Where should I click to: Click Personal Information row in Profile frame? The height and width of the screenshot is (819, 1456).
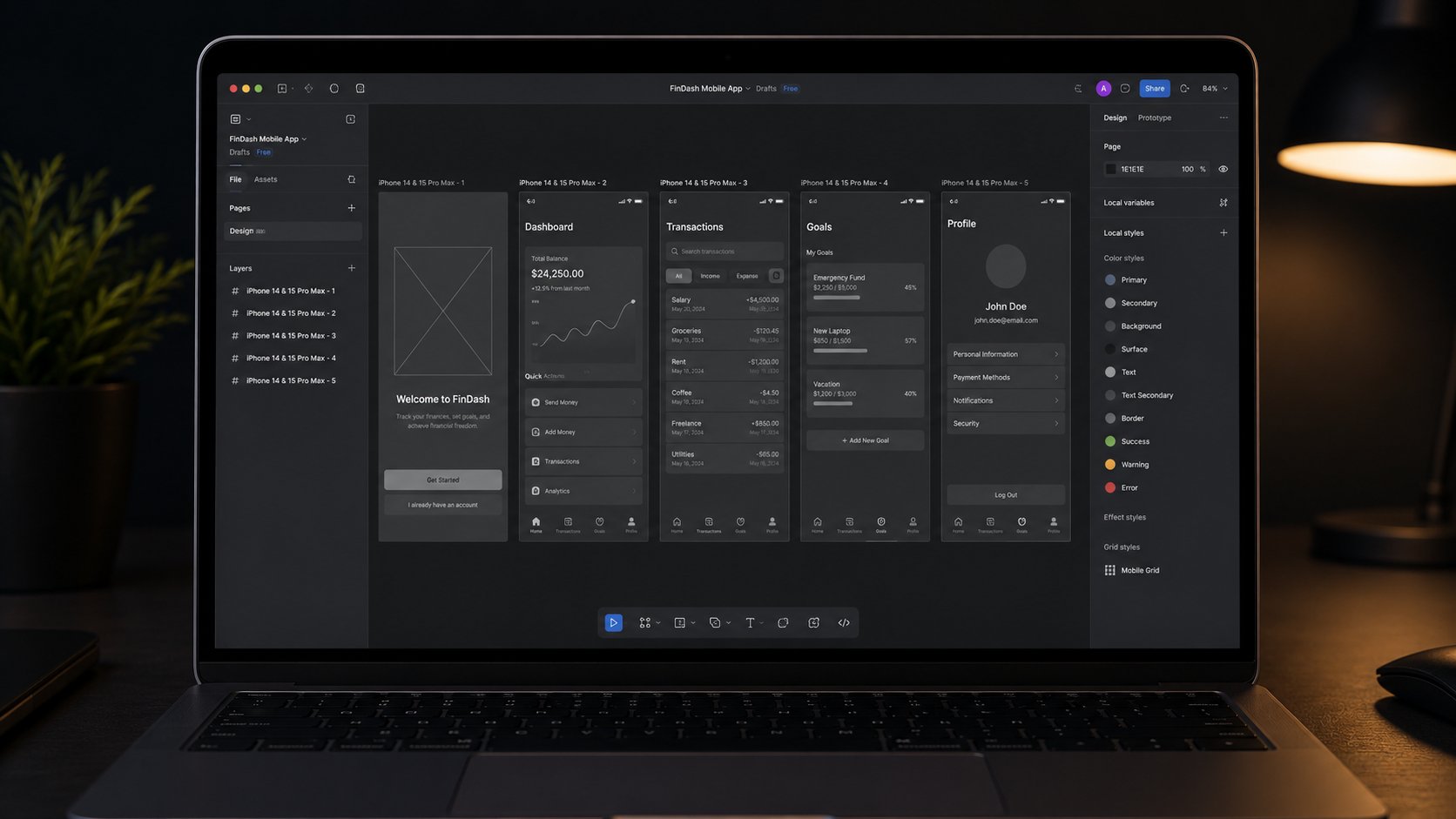pos(1006,354)
